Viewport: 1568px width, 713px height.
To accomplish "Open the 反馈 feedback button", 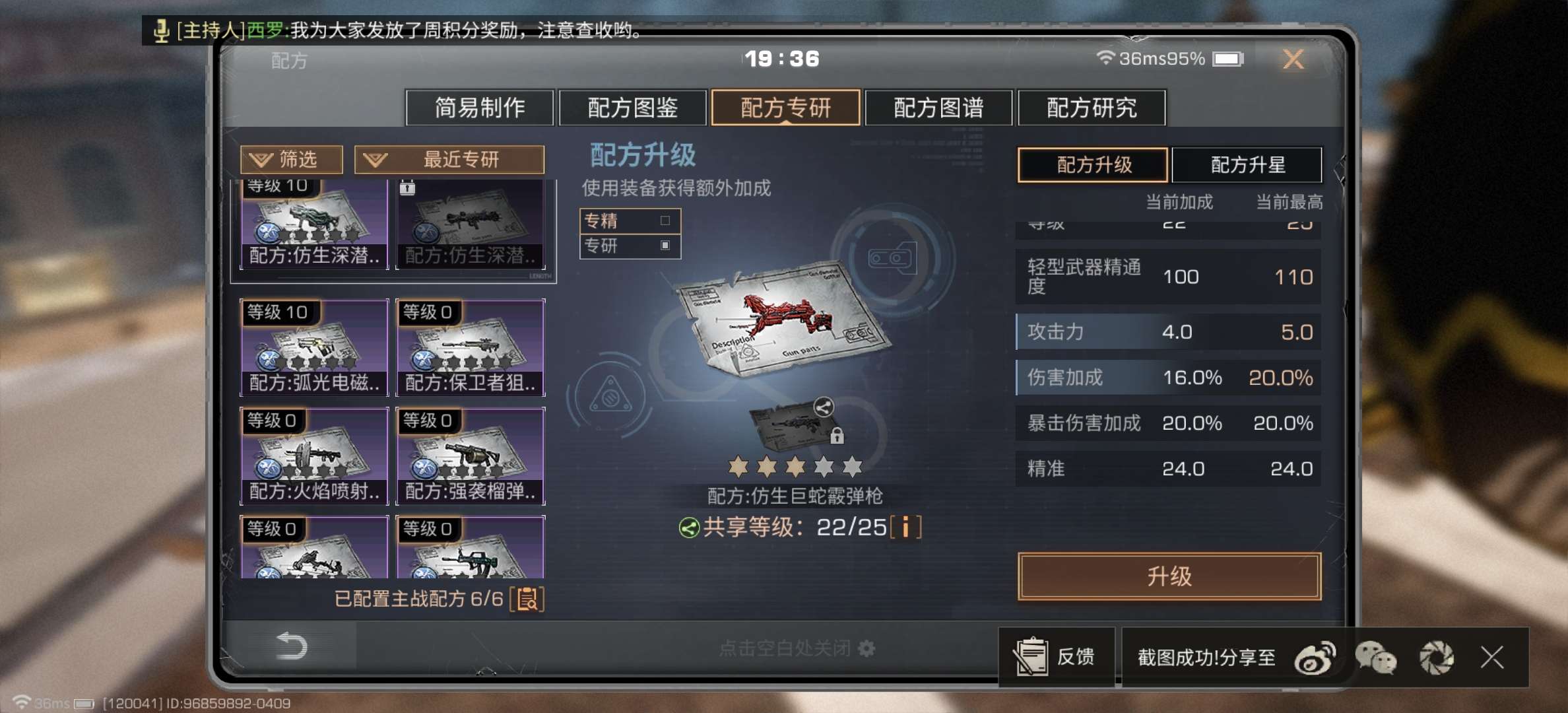I will point(1057,657).
